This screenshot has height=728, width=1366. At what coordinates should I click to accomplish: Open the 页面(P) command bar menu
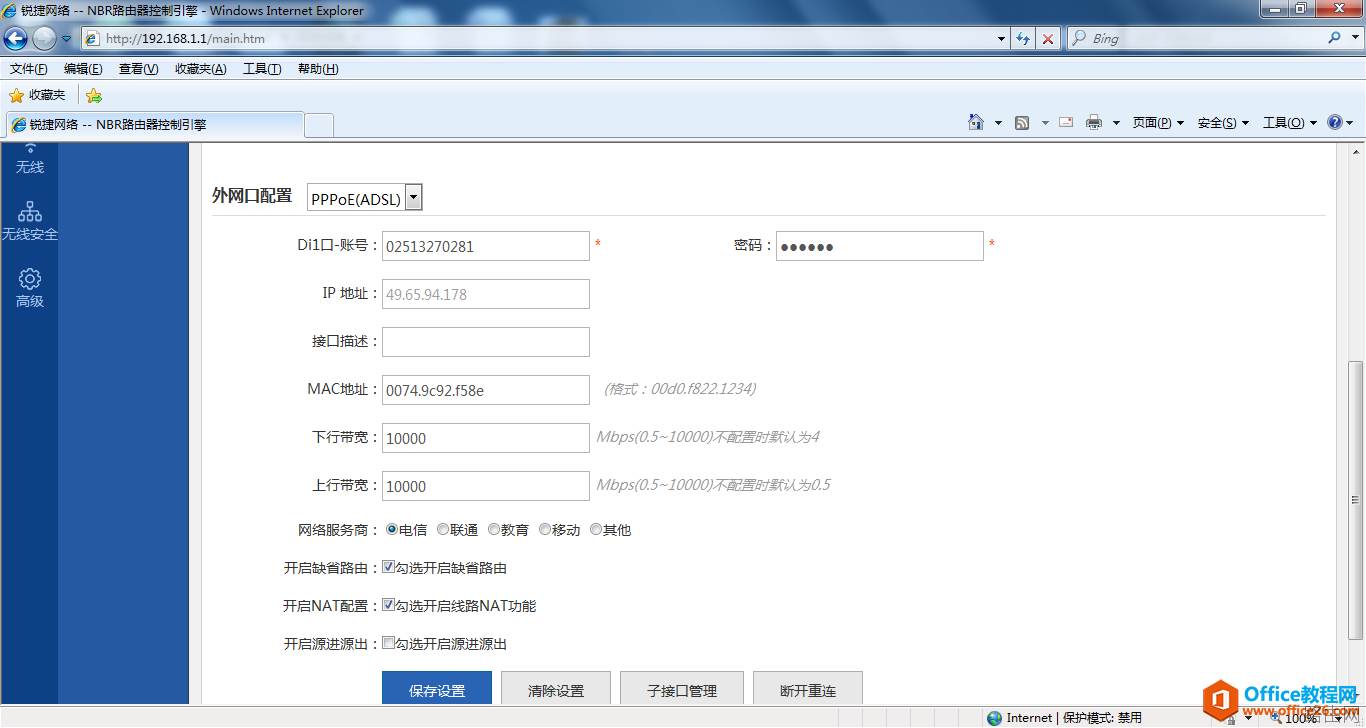coord(1158,123)
